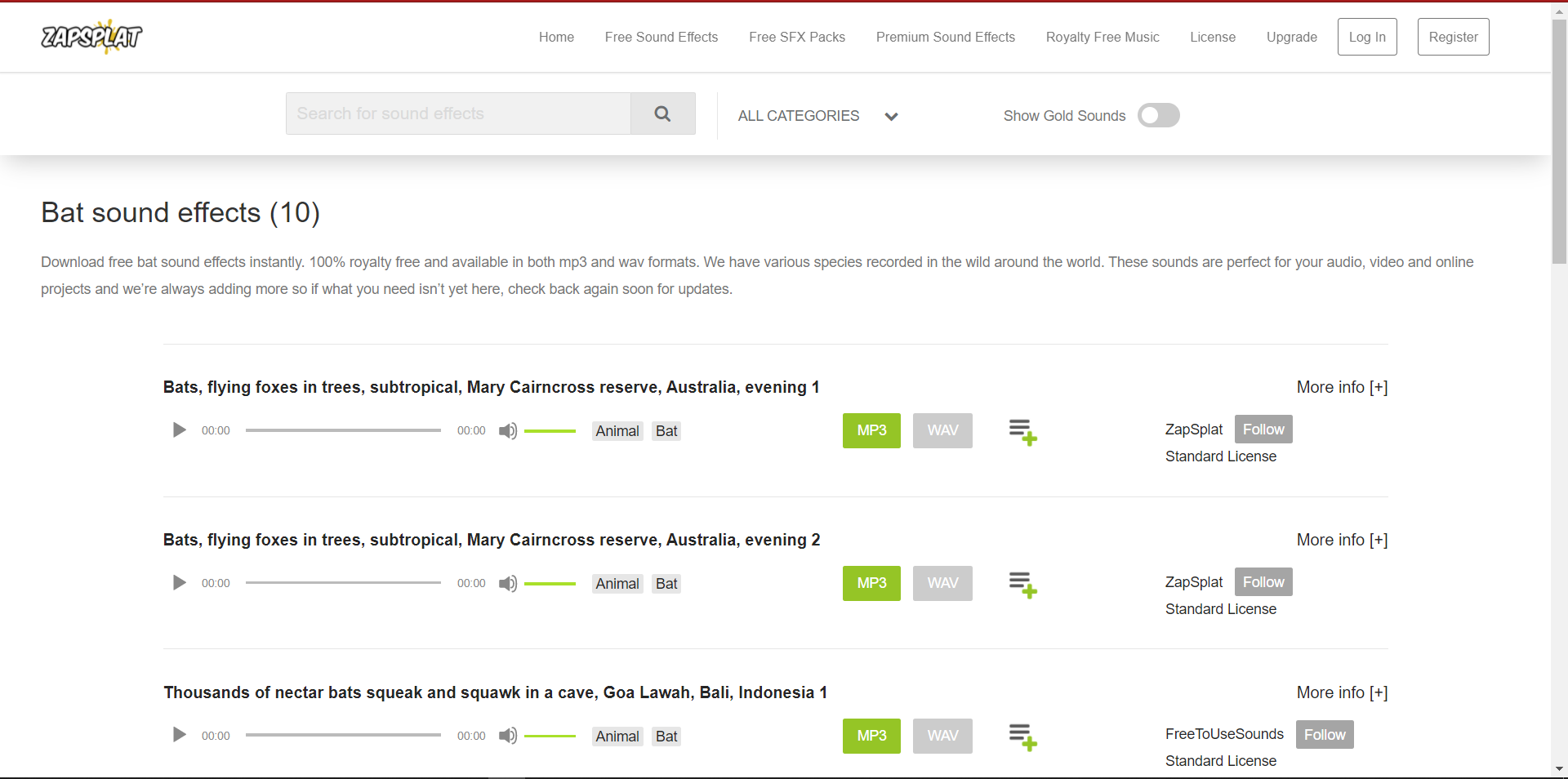Adjust the evening 1 green volume slider
The height and width of the screenshot is (779, 1568).
coord(550,431)
